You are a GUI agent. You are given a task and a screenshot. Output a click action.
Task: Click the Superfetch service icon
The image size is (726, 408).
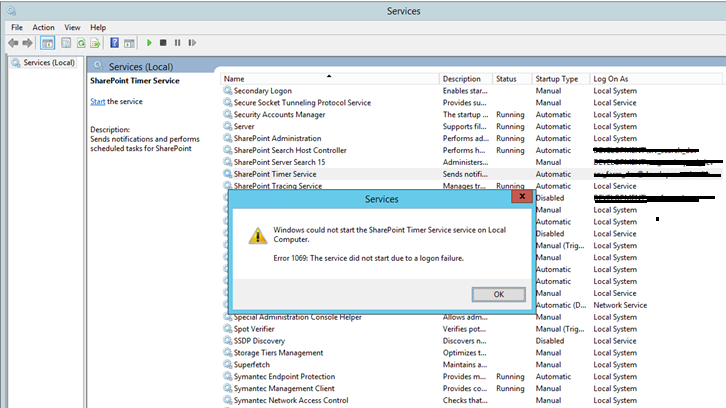[x=227, y=364]
